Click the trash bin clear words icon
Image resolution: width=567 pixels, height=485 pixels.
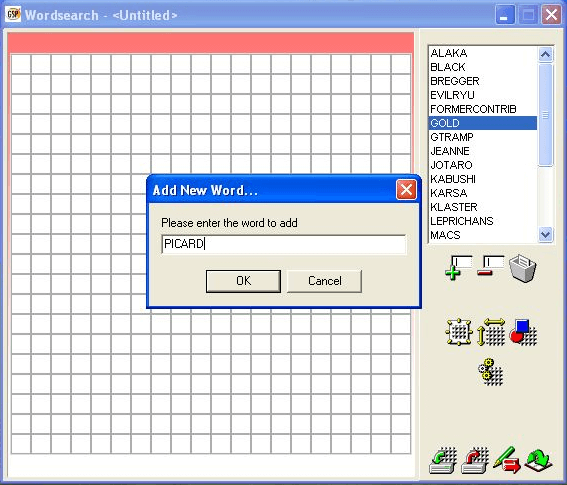[523, 268]
